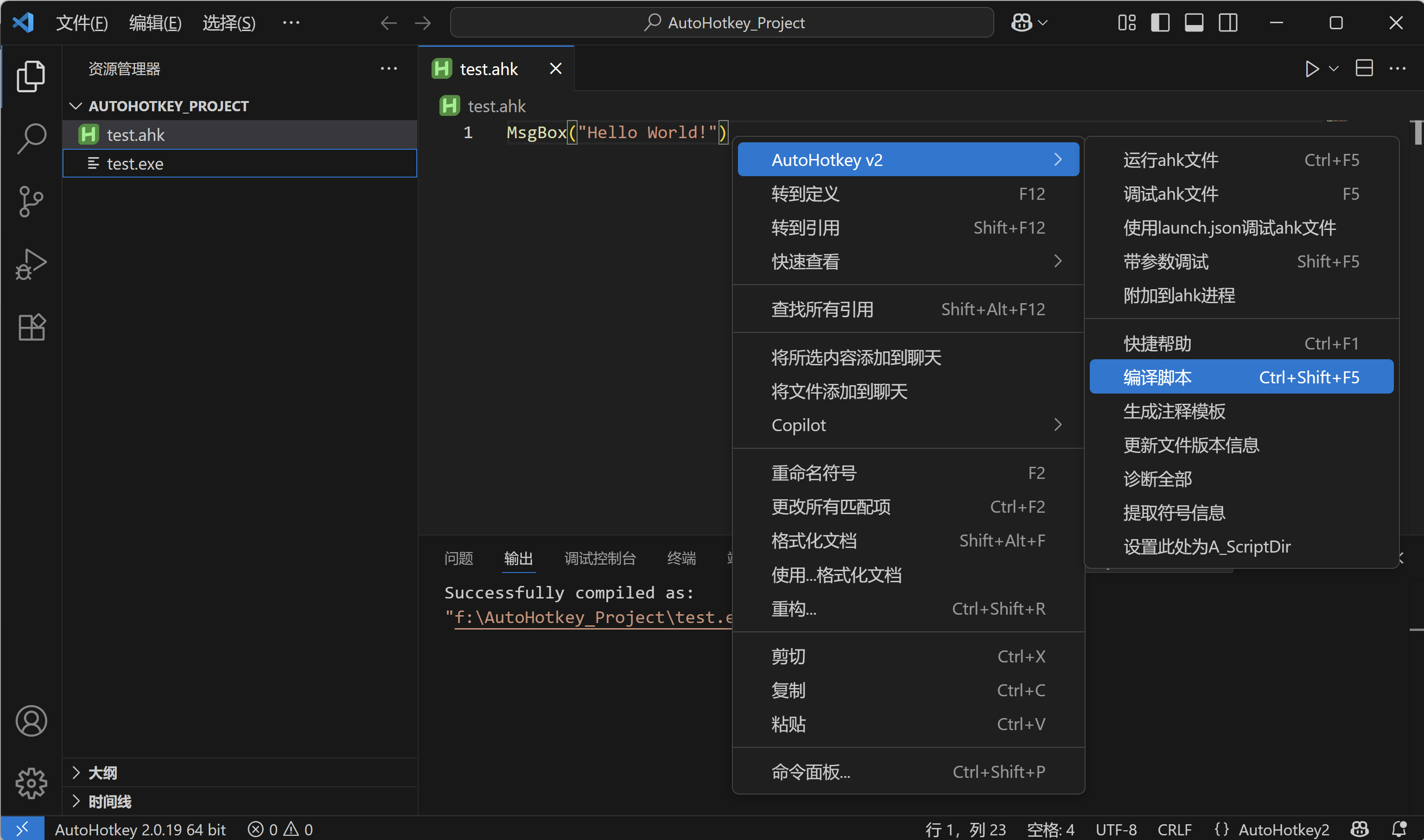
Task: Change indentation via 空格: 4
Action: click(x=1050, y=829)
